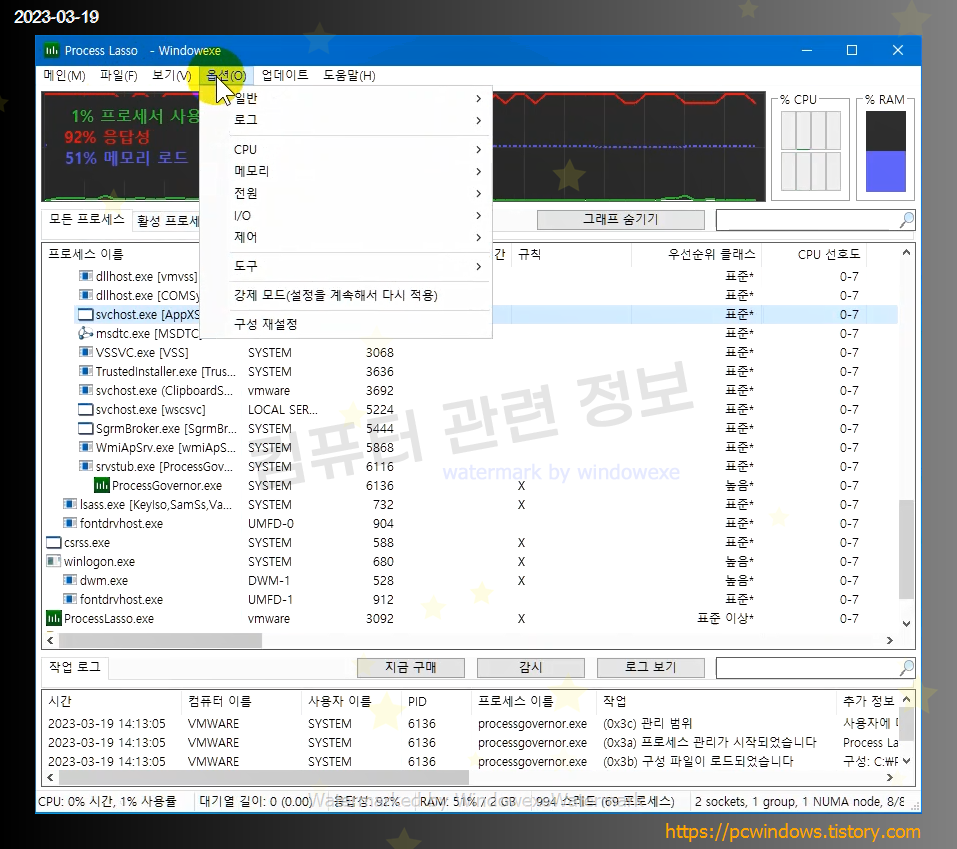The image size is (957, 849).
Task: Click the VSSVC.exe process icon
Action: (86, 353)
